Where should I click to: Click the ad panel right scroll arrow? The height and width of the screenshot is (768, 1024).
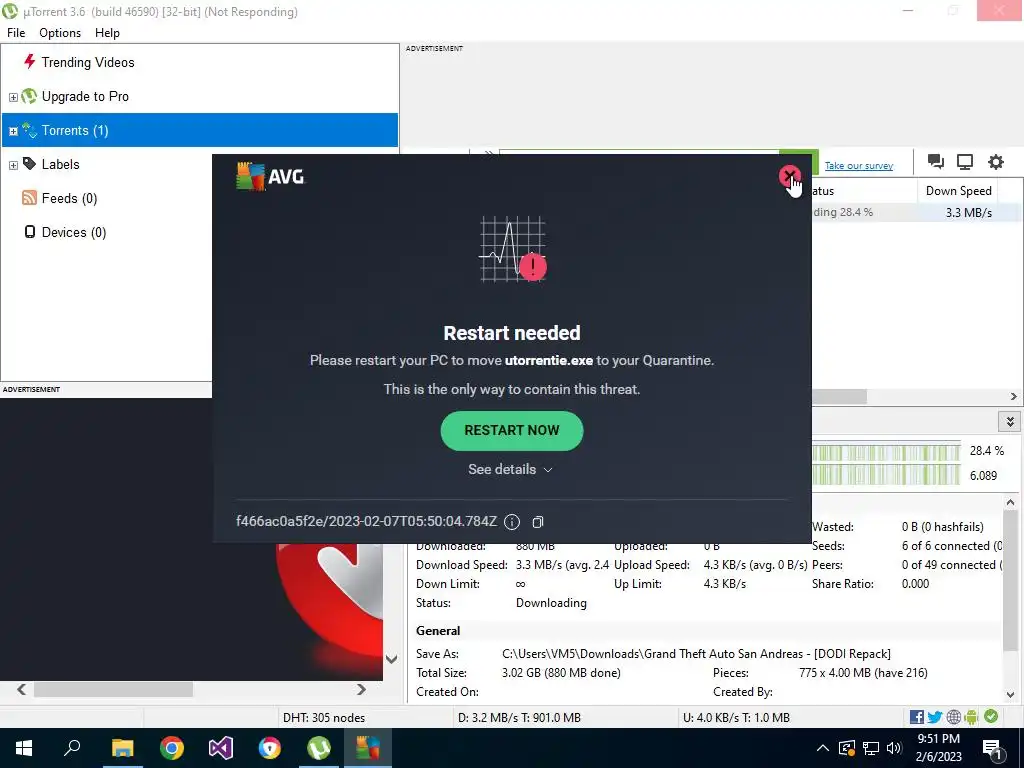[x=361, y=690]
